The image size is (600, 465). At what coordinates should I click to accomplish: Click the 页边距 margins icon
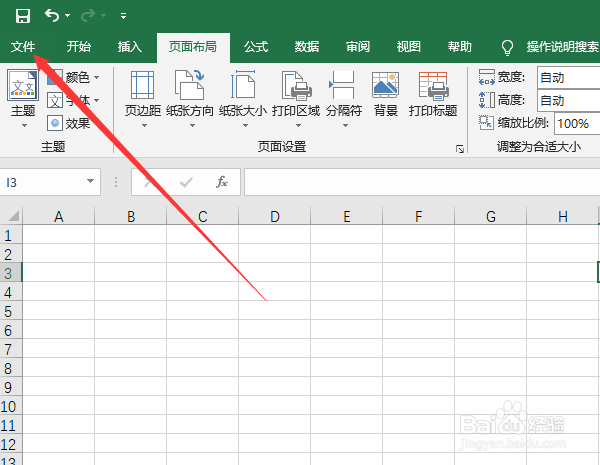pos(142,85)
